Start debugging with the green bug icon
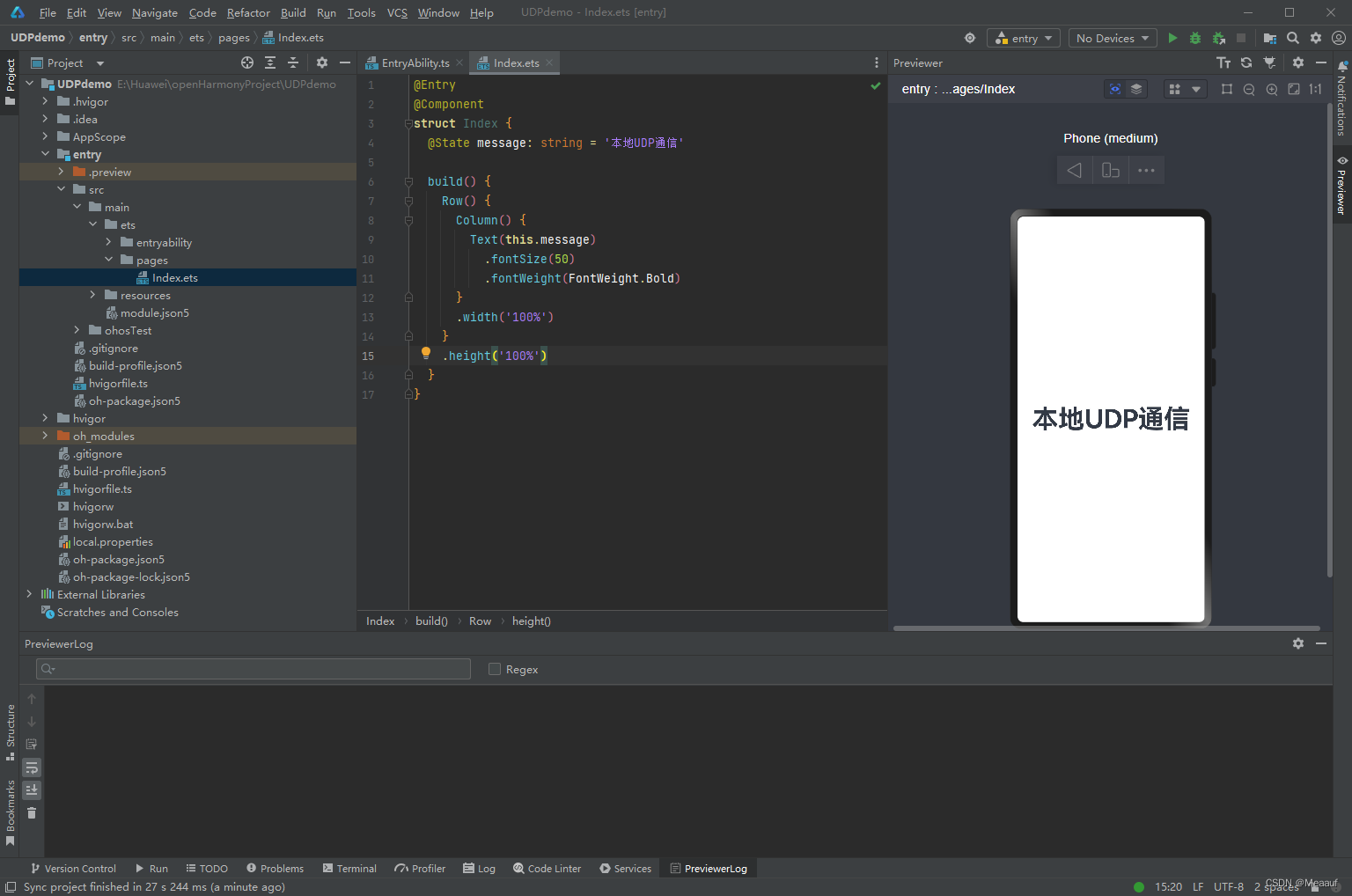Viewport: 1352px width, 896px height. click(1195, 38)
